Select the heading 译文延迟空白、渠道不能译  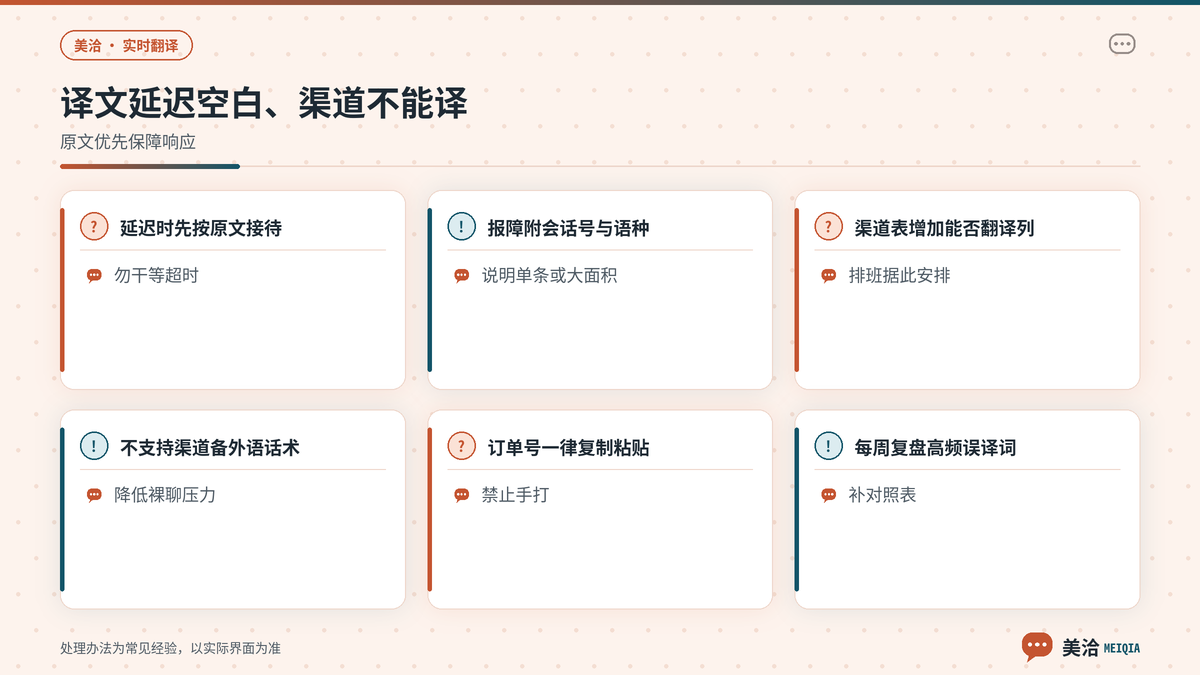264,104
